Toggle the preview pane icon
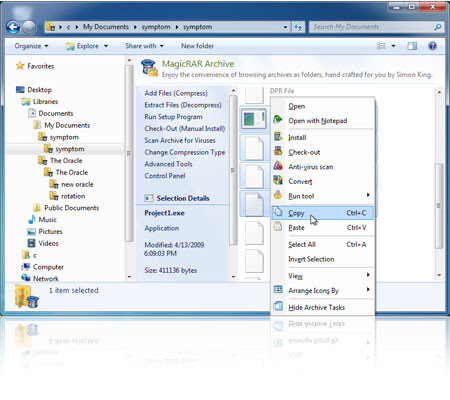The image size is (450, 400). (412, 46)
